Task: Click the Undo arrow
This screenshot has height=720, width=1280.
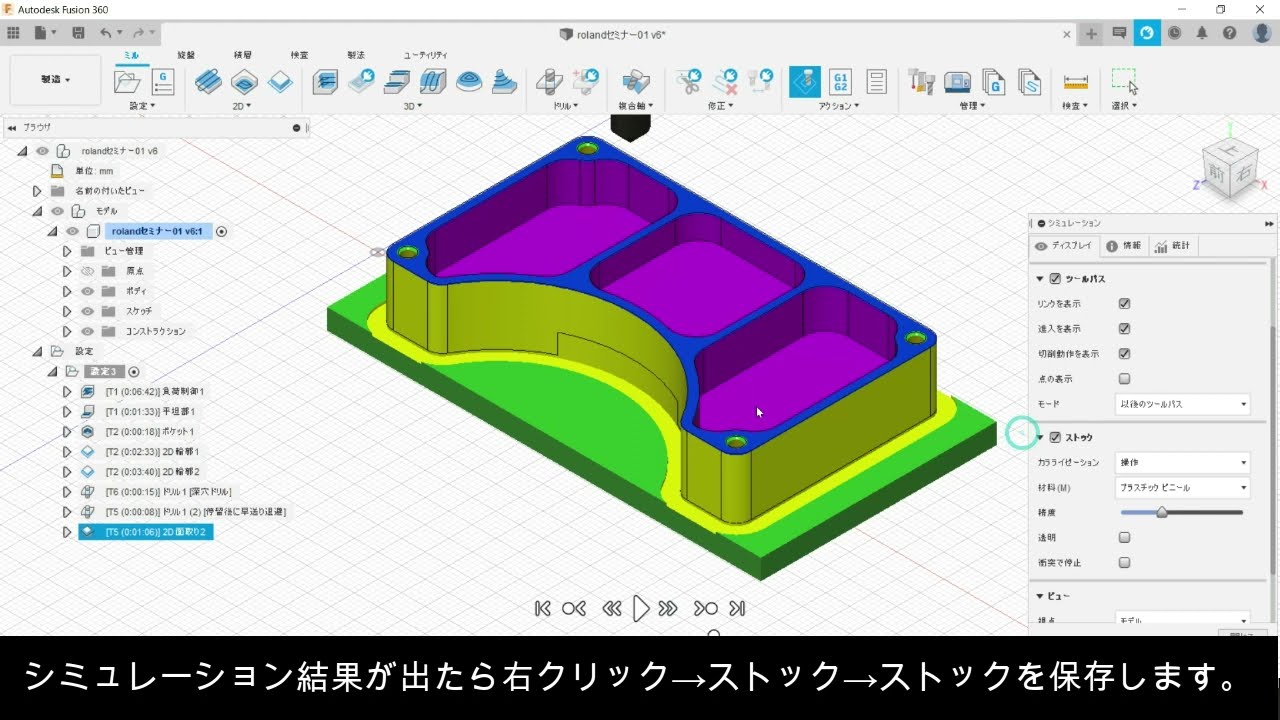Action: click(x=107, y=33)
